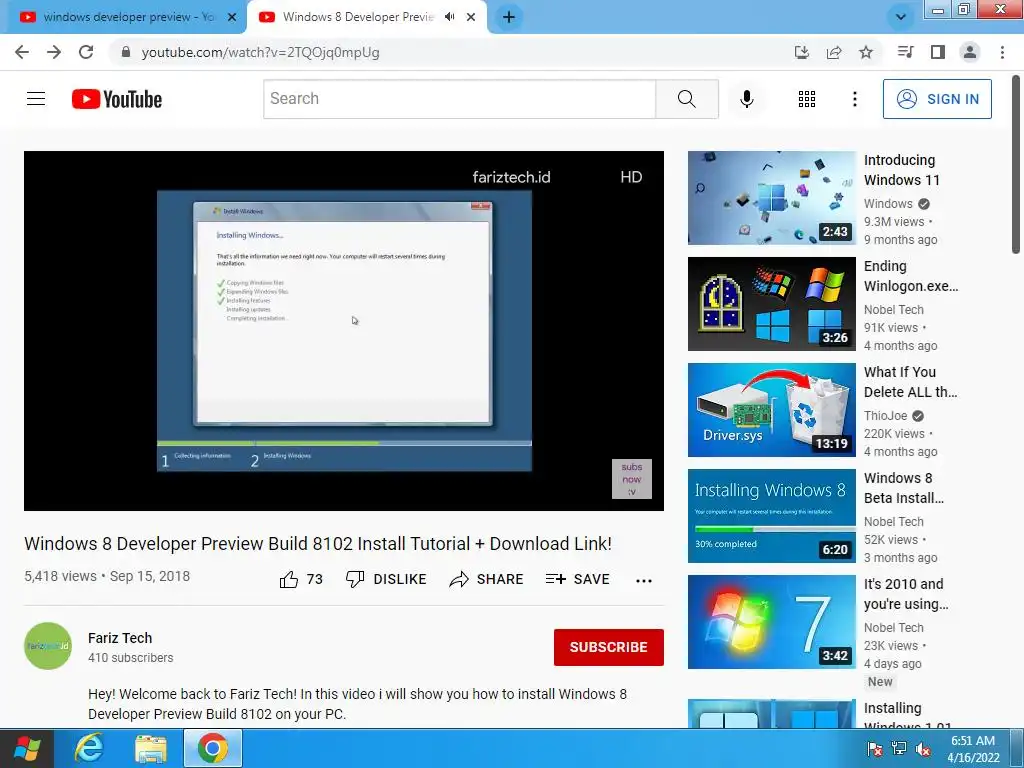Image resolution: width=1024 pixels, height=768 pixels.
Task: Toggle the Chrome side panel icon
Action: pyautogui.click(x=938, y=52)
